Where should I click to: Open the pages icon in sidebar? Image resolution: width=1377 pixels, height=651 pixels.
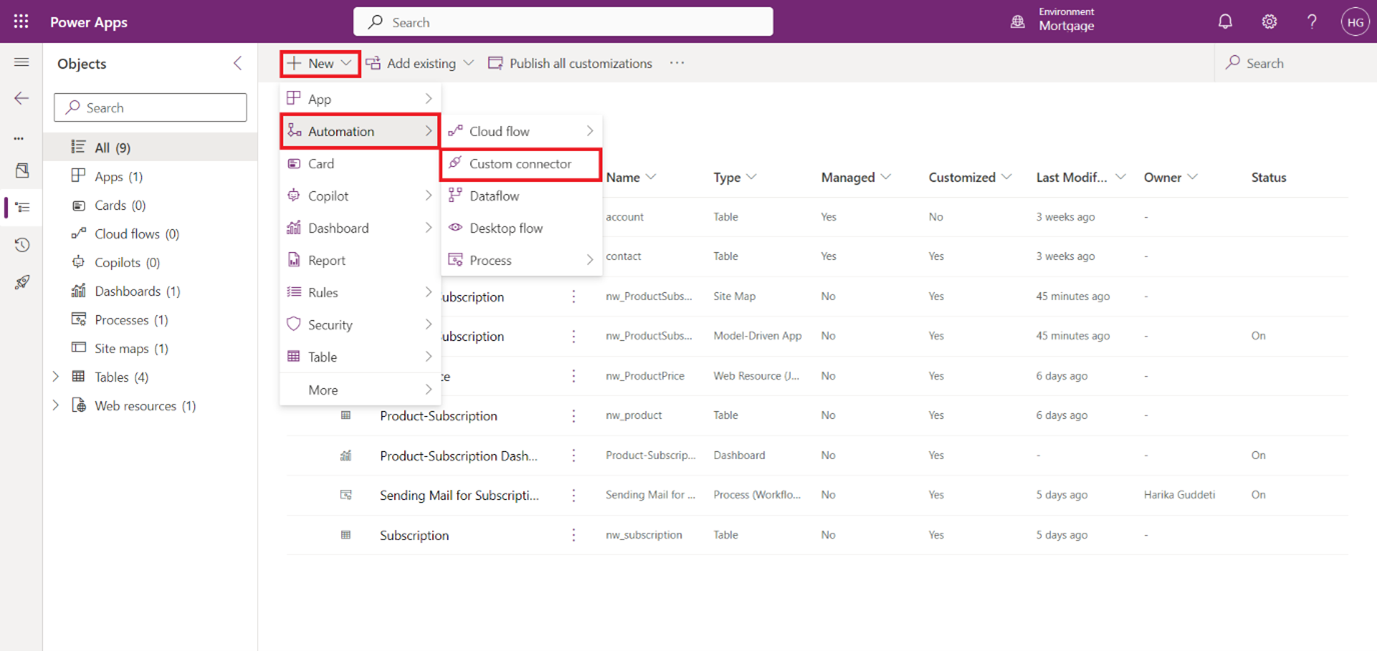[20, 170]
